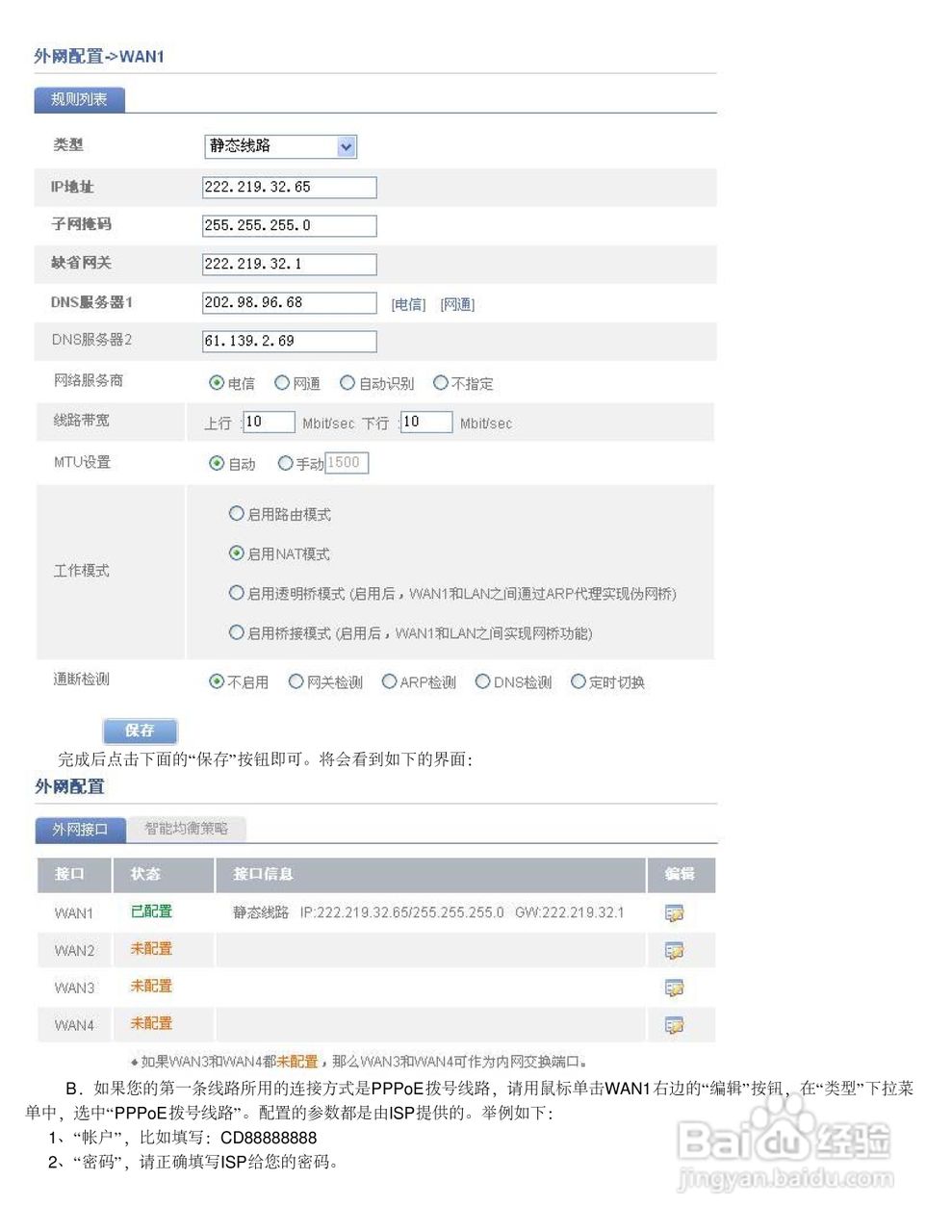952x1232 pixels.
Task: Select 启用透明桥模式 option
Action: pos(236,593)
